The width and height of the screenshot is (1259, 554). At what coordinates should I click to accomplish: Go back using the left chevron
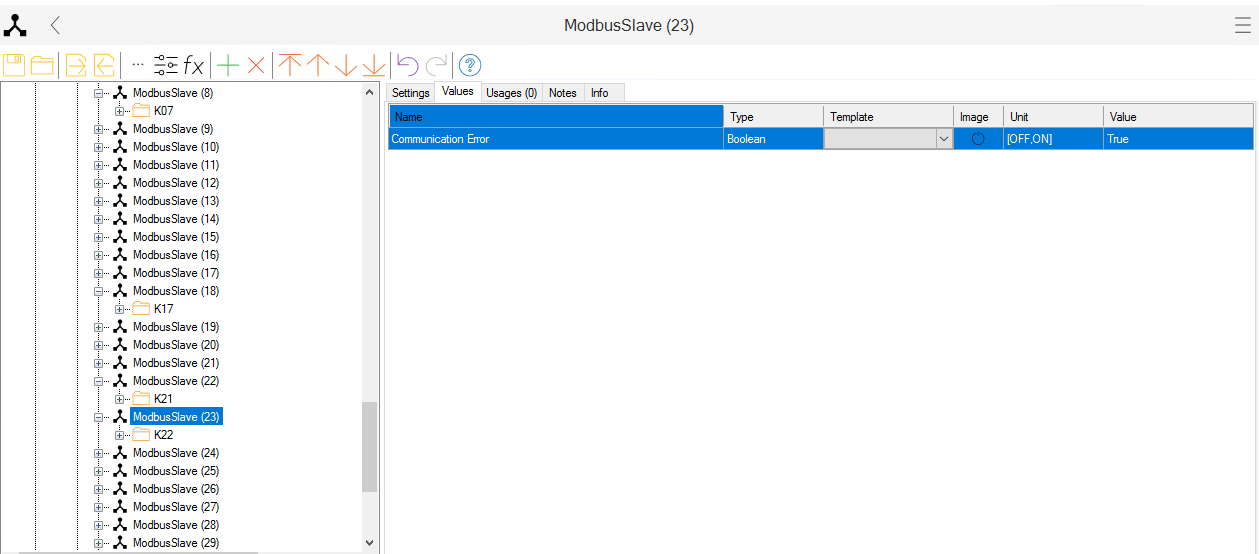click(56, 26)
